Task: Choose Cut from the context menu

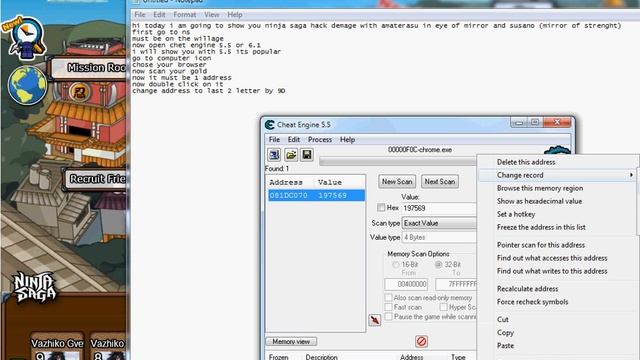Action: coord(502,320)
